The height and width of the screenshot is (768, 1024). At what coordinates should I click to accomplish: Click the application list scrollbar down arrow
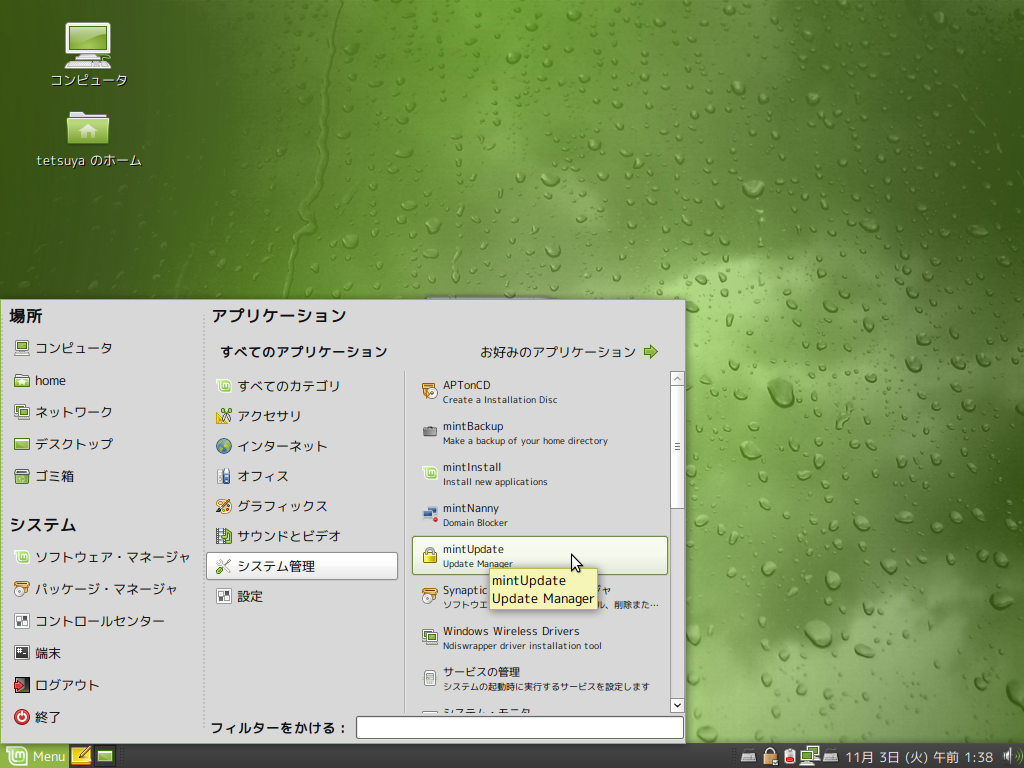tap(677, 705)
